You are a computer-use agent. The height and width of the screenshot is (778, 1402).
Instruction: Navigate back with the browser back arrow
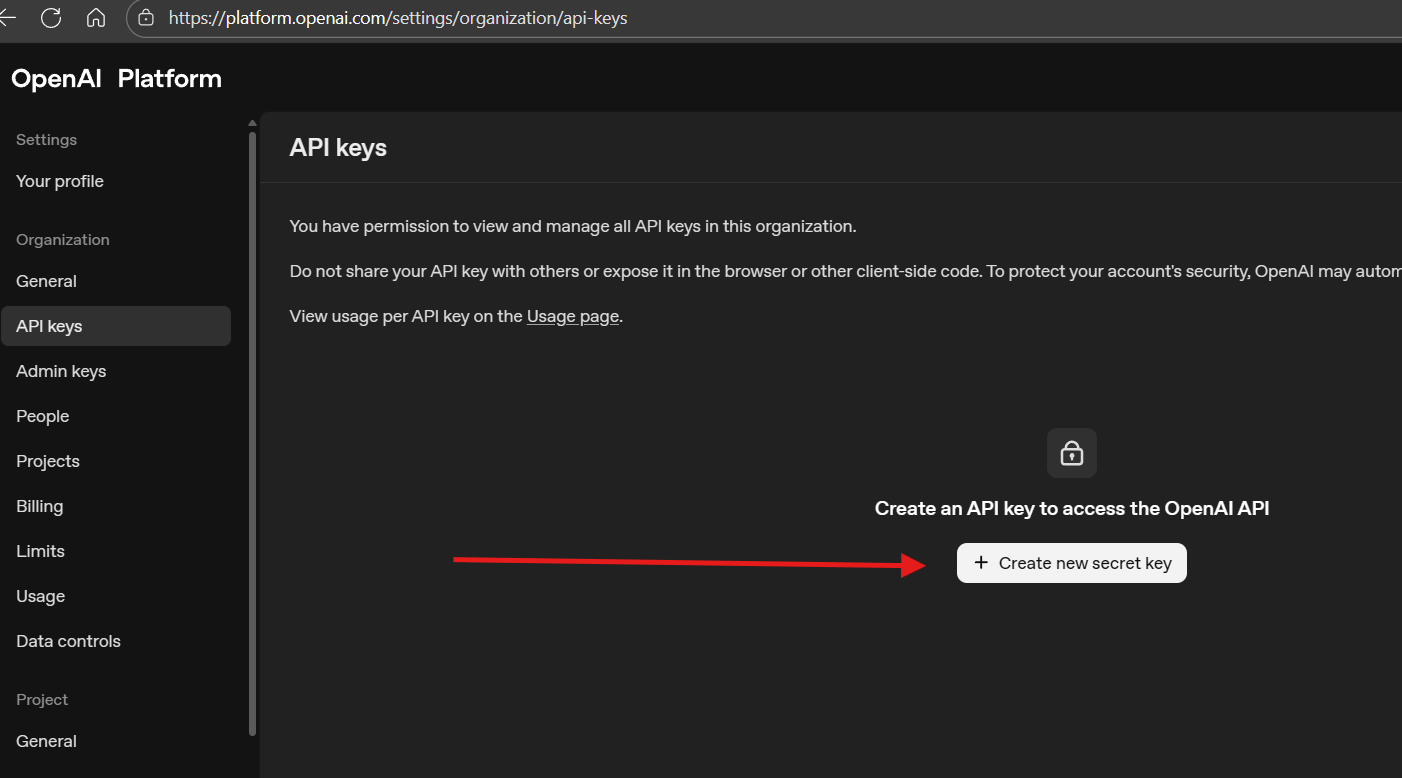(x=8, y=17)
